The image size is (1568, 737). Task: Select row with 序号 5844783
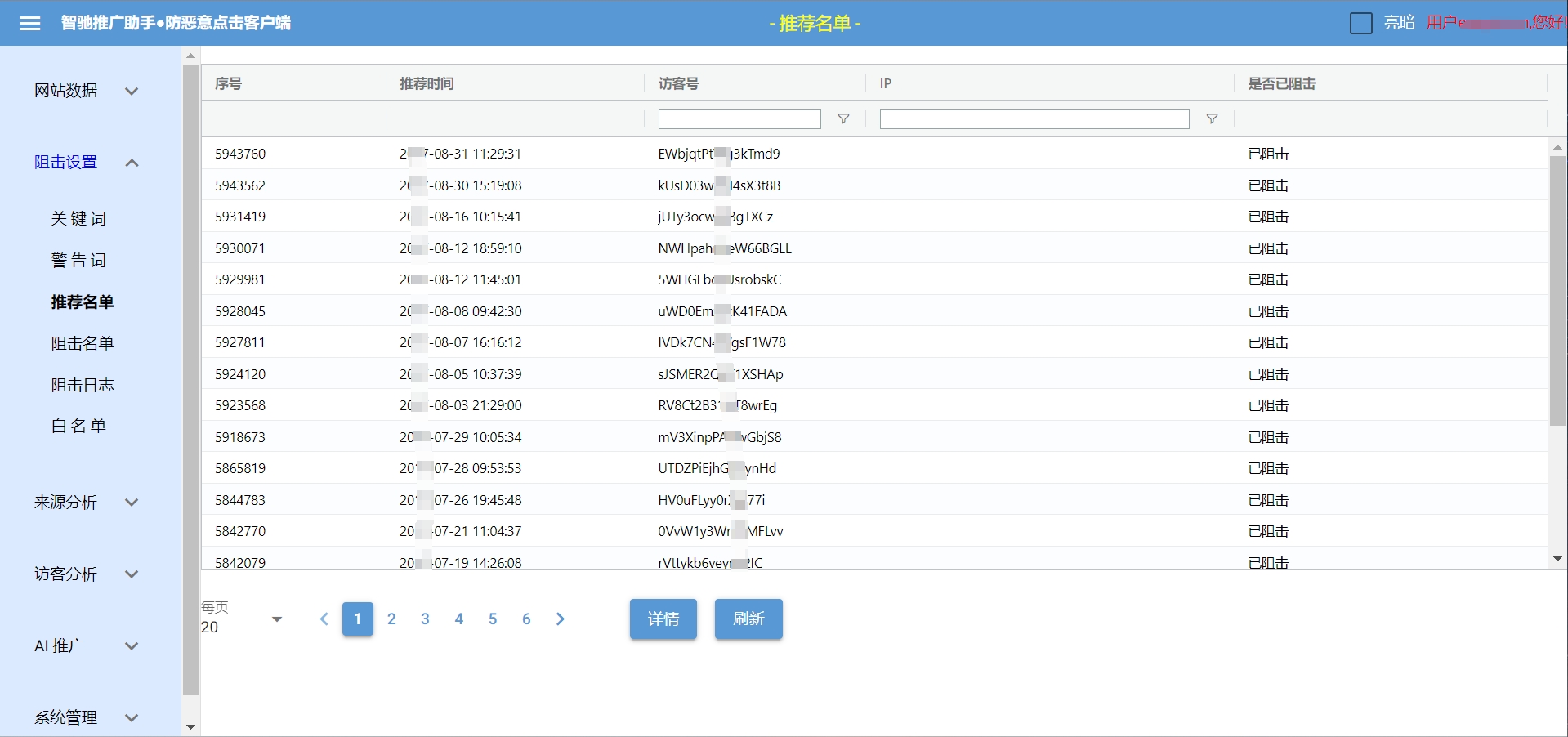874,500
